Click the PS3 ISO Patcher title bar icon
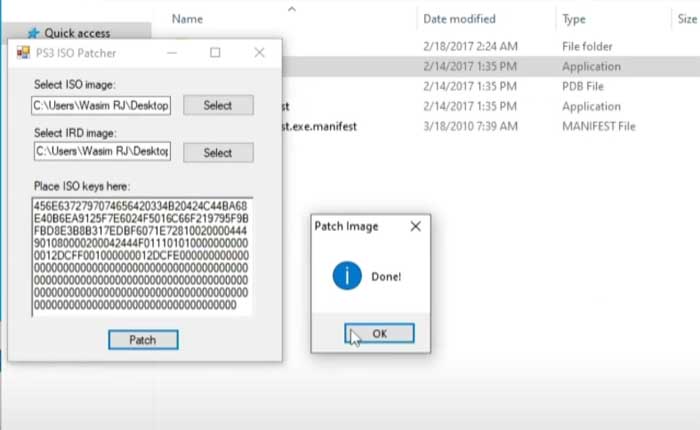Image resolution: width=700 pixels, height=430 pixels. [23, 53]
